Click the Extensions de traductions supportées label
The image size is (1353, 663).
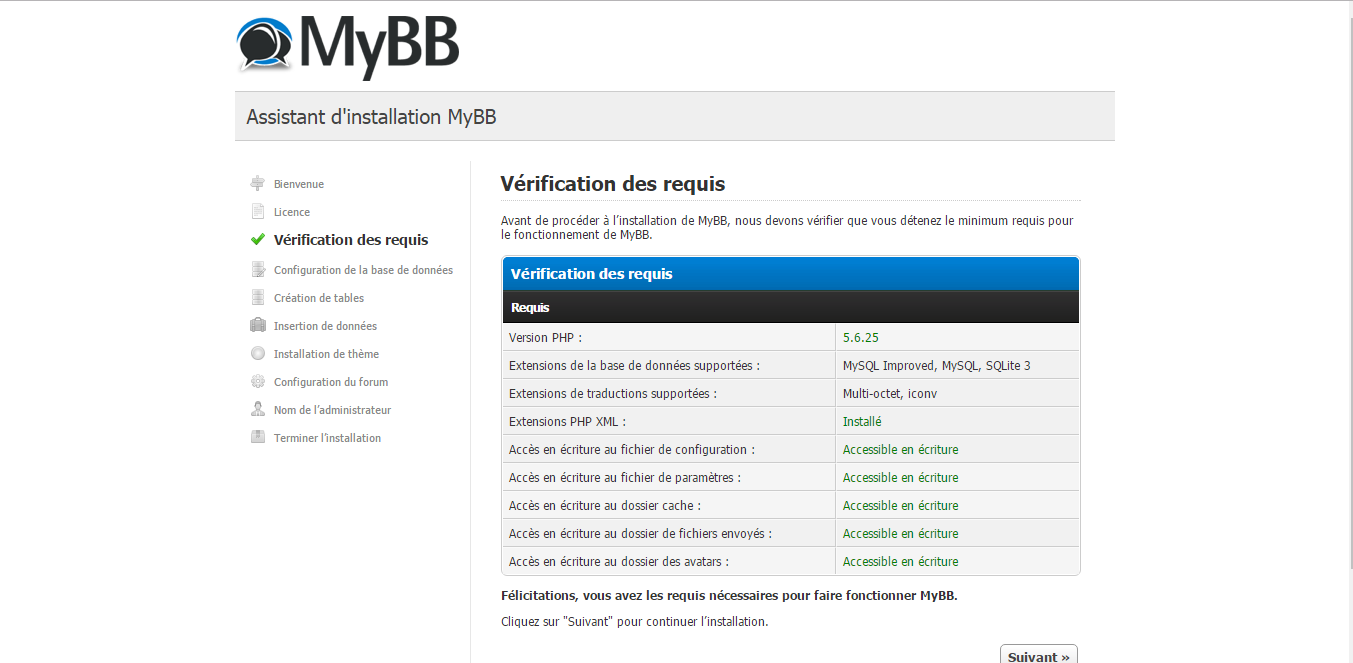pyautogui.click(x=613, y=394)
